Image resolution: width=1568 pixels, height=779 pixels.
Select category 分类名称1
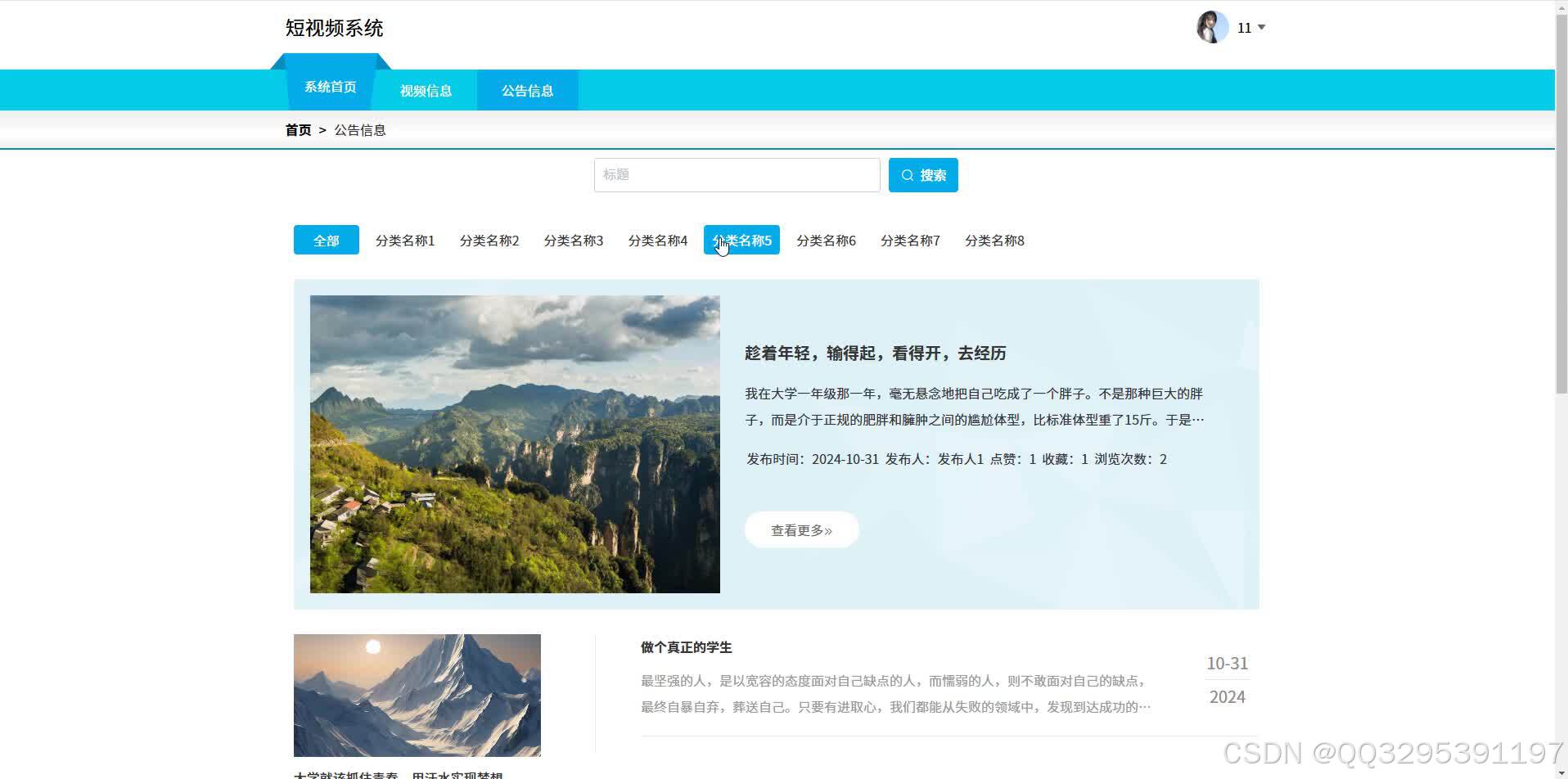(405, 240)
